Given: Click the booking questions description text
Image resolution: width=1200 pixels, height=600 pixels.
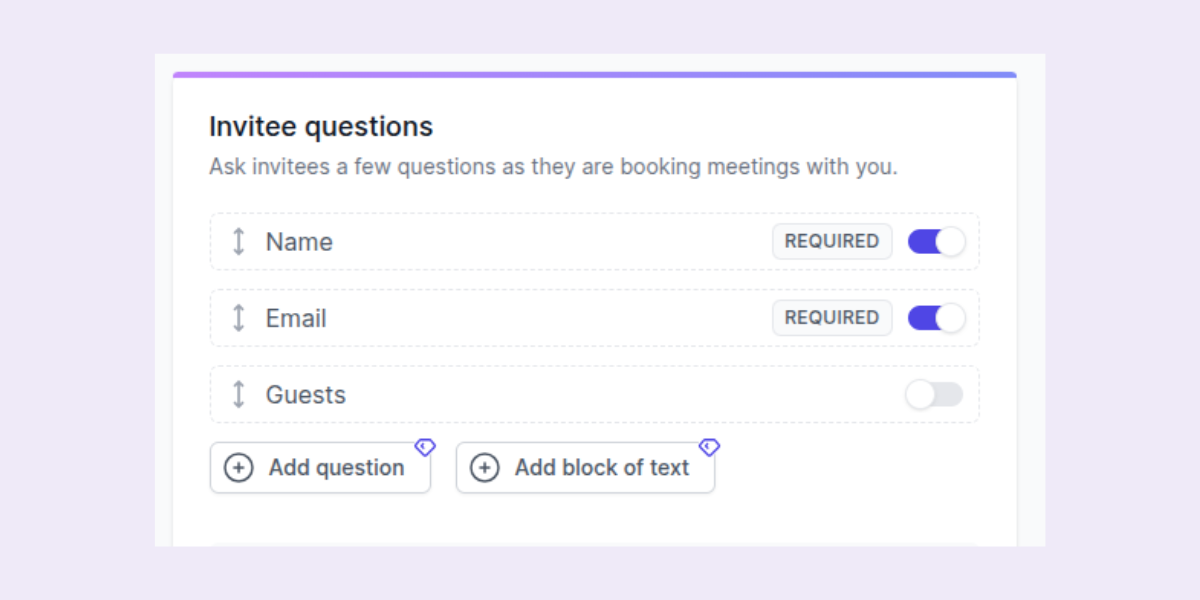Looking at the screenshot, I should point(553,166).
